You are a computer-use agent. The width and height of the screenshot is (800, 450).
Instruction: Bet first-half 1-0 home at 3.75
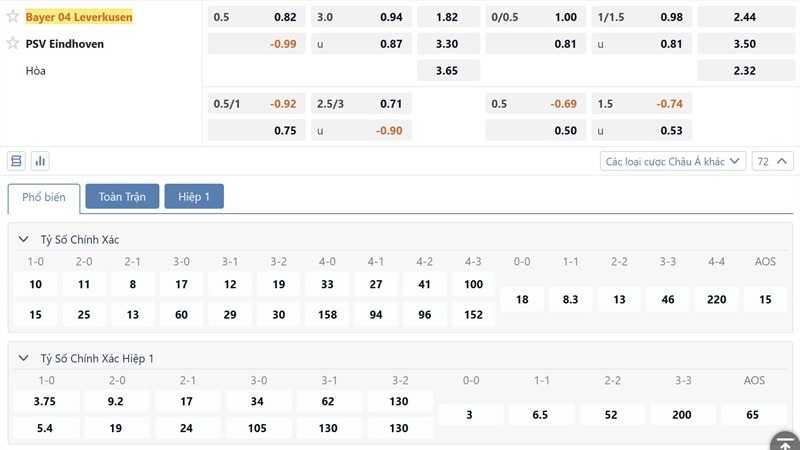click(45, 402)
